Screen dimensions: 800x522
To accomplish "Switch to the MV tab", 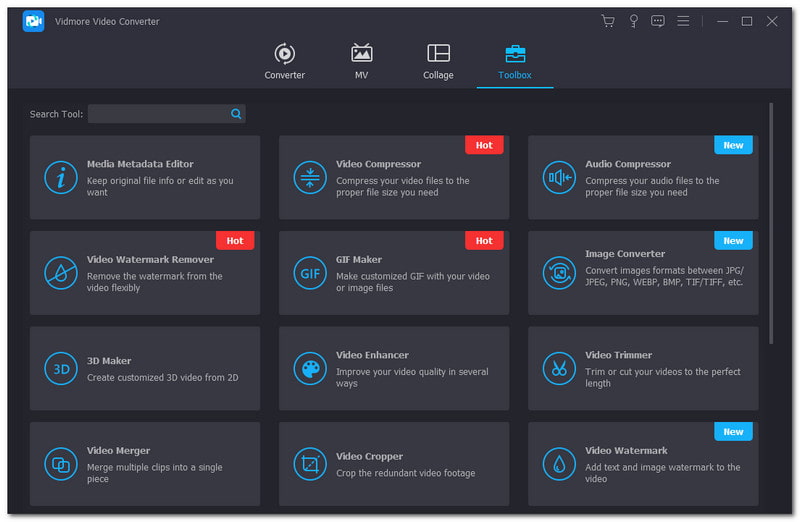I will coord(361,61).
